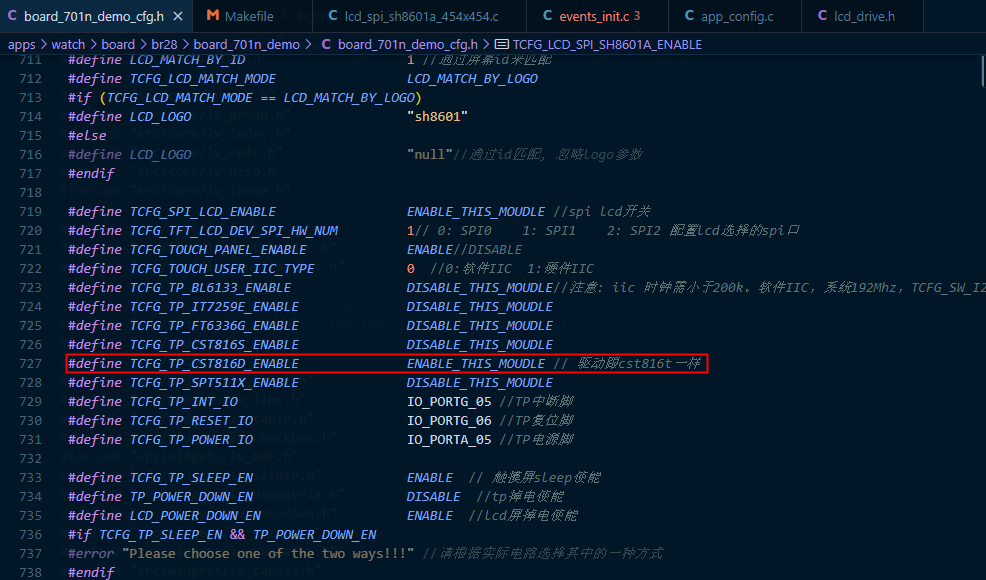Place cursor on TCFG_SPI_LCD_ENABLE
This screenshot has width=986, height=580.
pyautogui.click(x=203, y=211)
